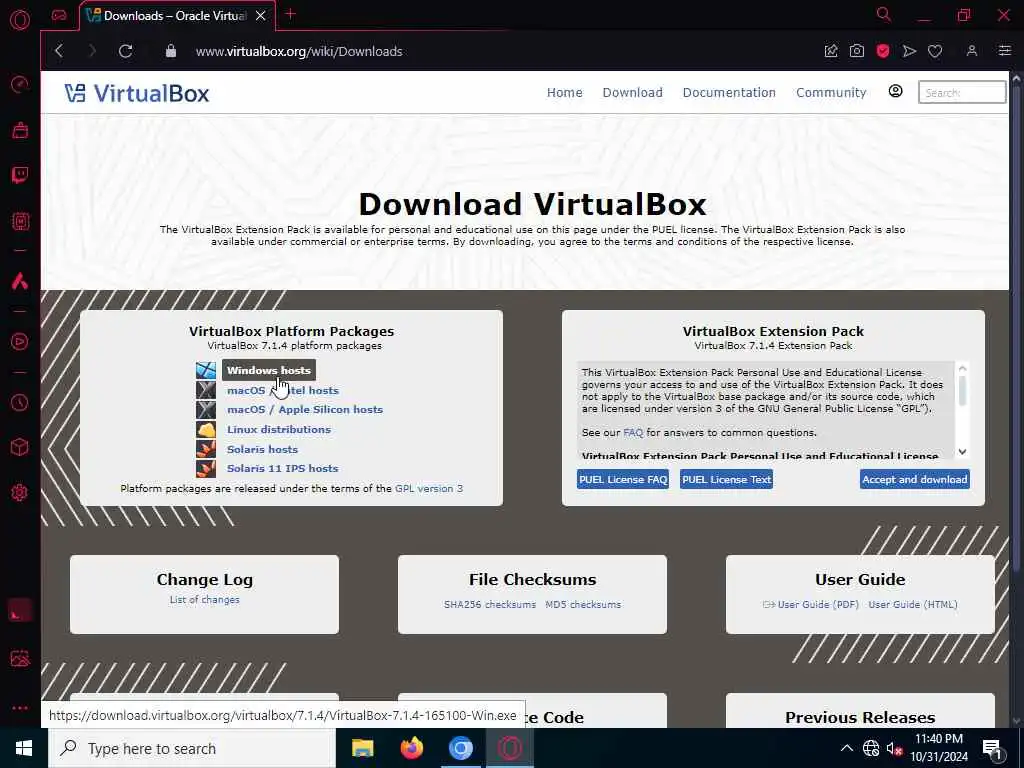1024x768 pixels.
Task: Add page to bookmarks heart icon
Action: coord(935,51)
